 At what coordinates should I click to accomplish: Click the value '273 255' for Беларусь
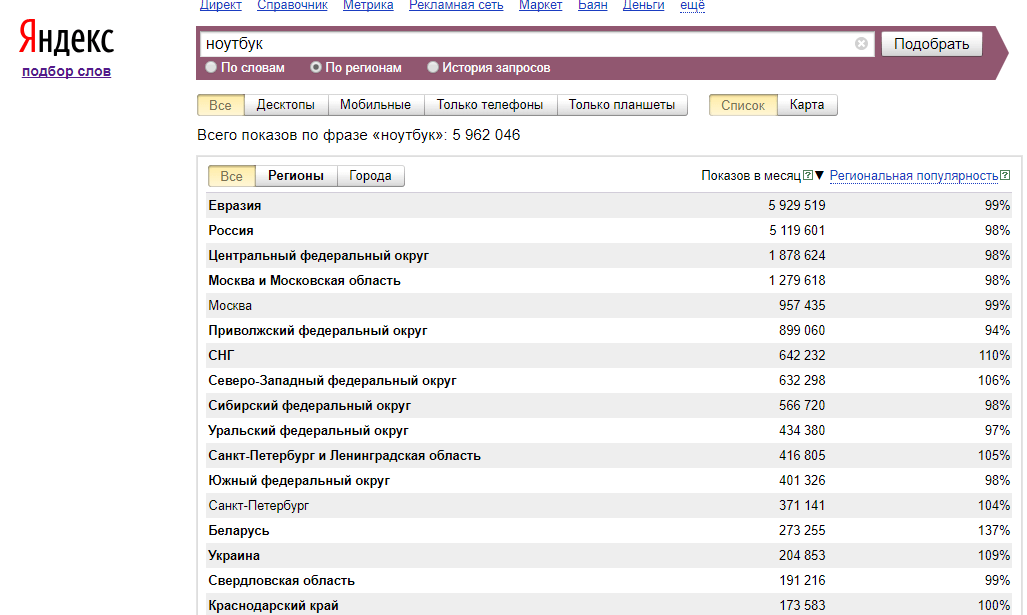[x=802, y=530]
